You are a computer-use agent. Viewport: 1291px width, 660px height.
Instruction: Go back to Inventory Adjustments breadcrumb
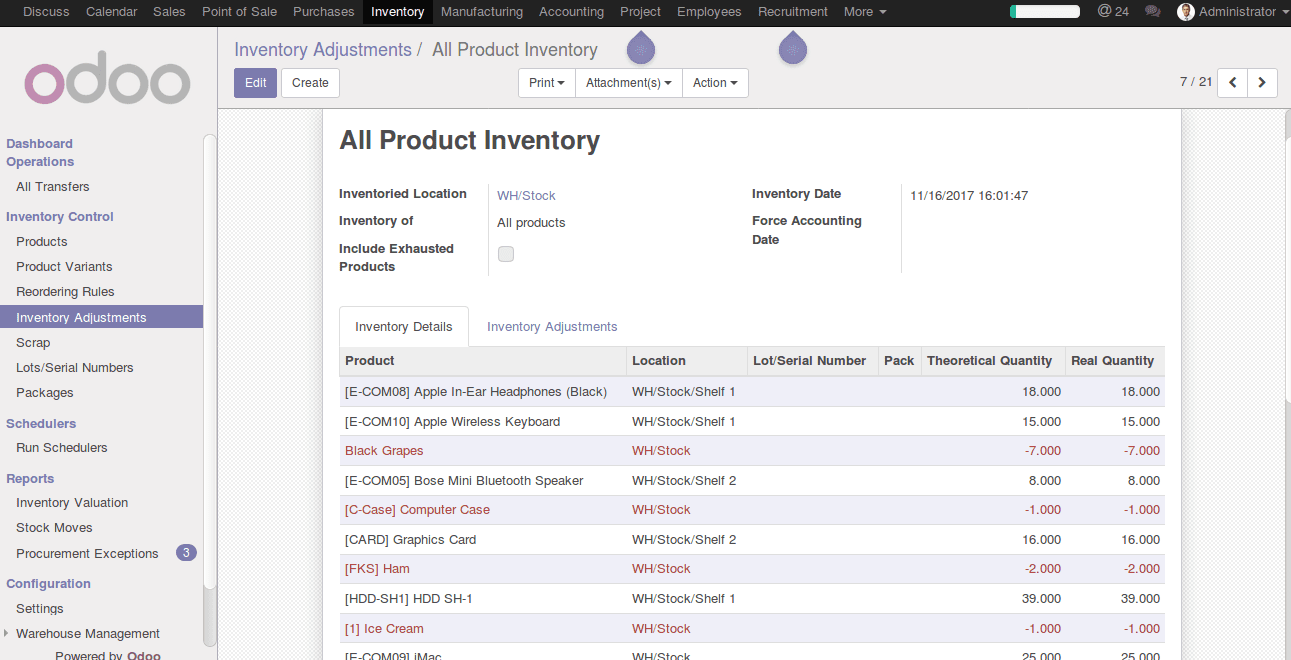[x=323, y=50]
